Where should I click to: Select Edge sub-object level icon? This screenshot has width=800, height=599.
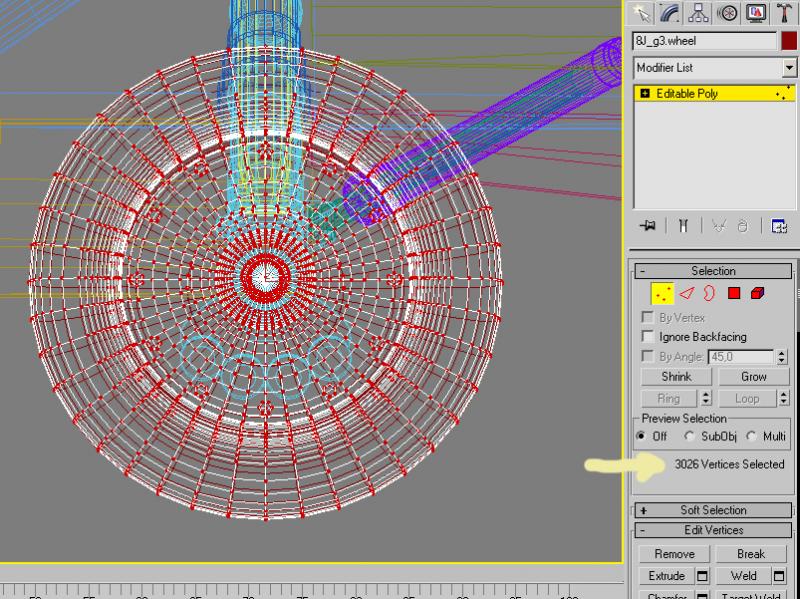tap(687, 293)
